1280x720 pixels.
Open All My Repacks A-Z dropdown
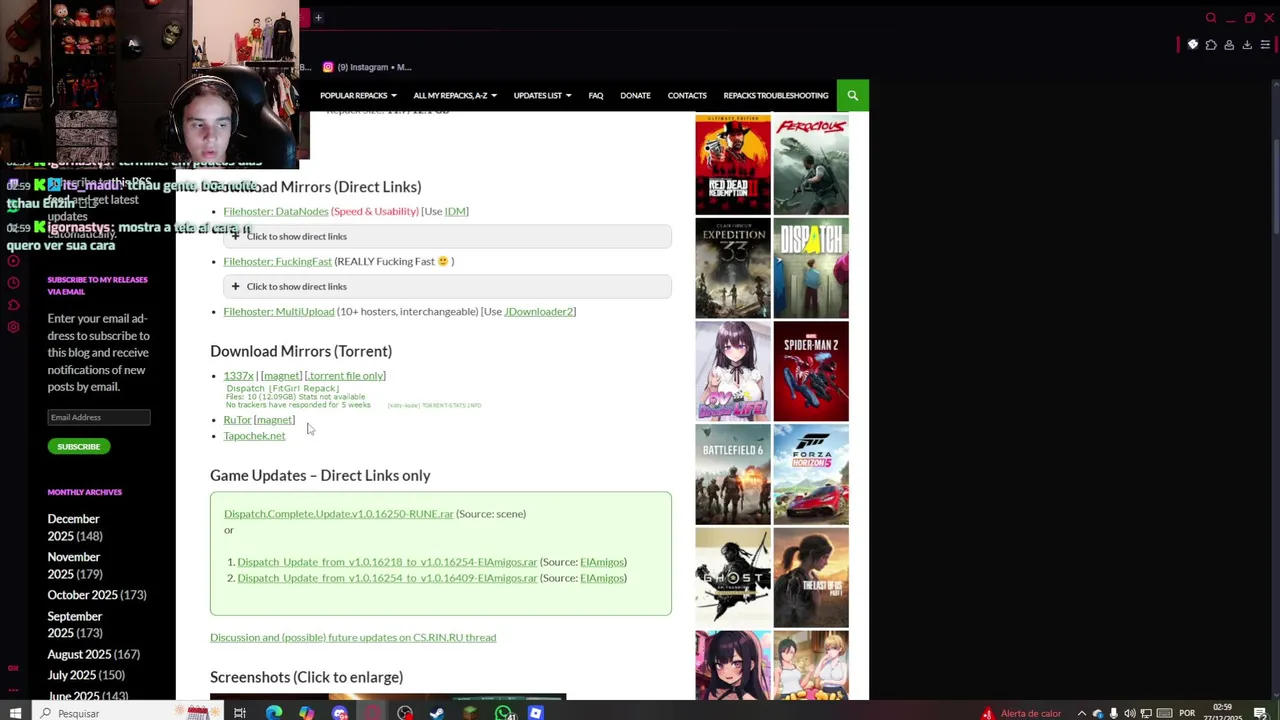pyautogui.click(x=455, y=95)
